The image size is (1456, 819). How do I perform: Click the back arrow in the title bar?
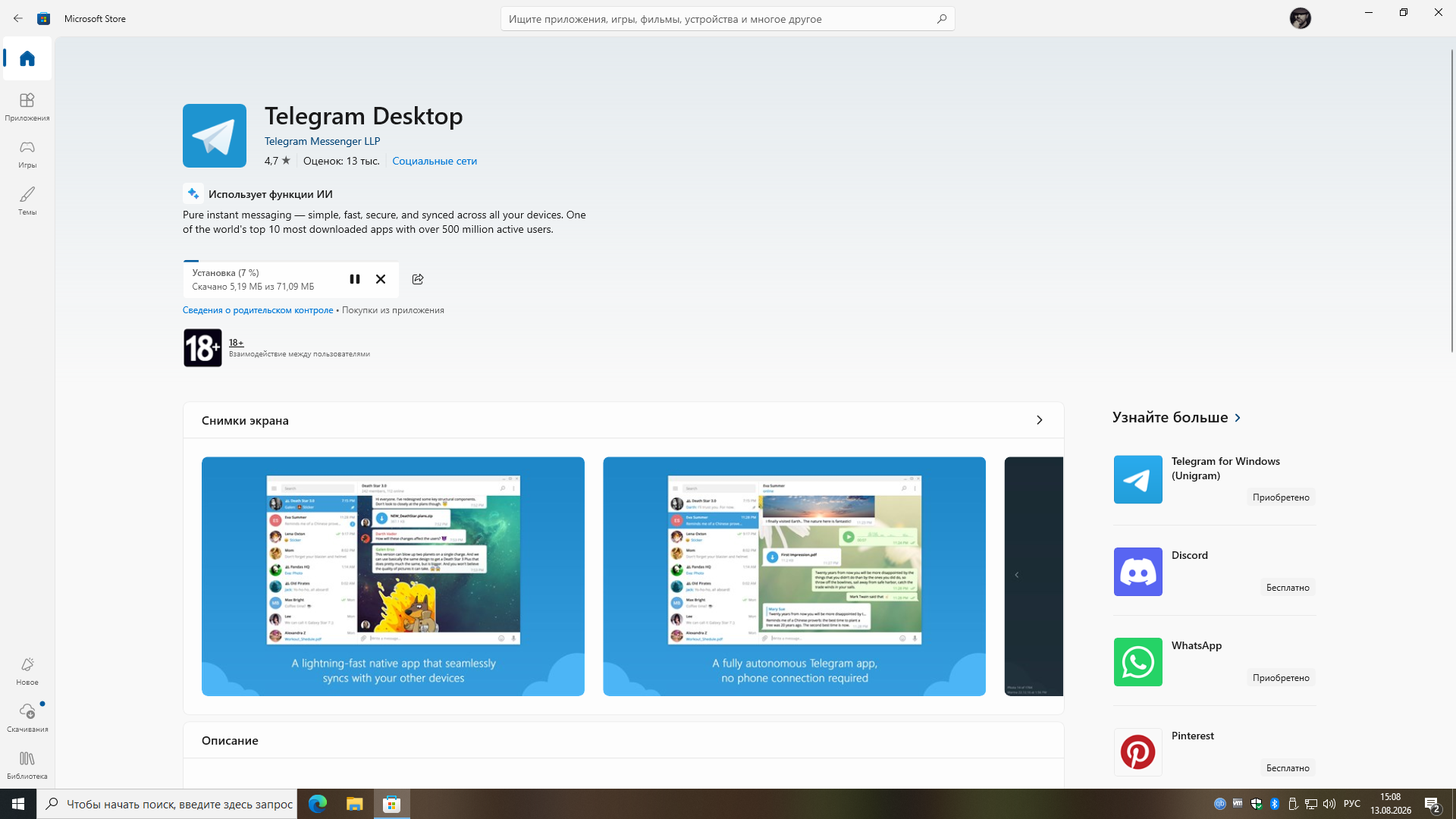click(x=18, y=18)
